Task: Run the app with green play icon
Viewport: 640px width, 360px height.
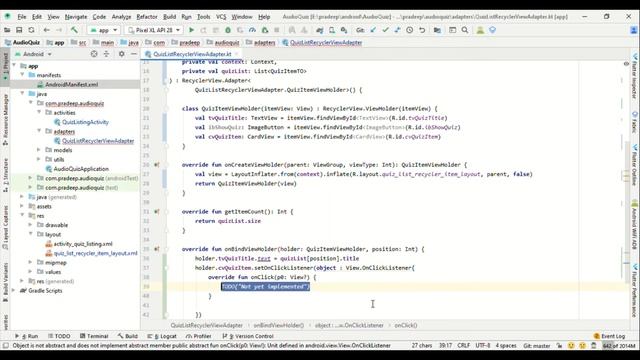Action: (x=191, y=30)
